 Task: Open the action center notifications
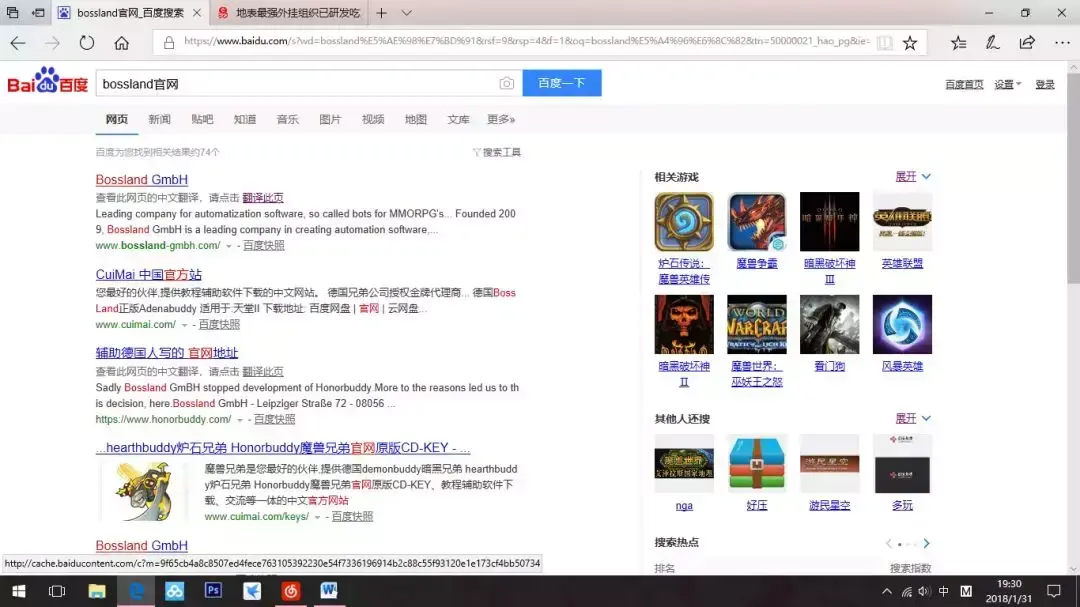1054,591
